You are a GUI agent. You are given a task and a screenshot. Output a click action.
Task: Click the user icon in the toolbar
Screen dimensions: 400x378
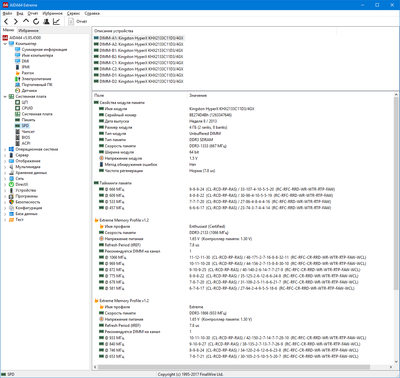coord(46,21)
